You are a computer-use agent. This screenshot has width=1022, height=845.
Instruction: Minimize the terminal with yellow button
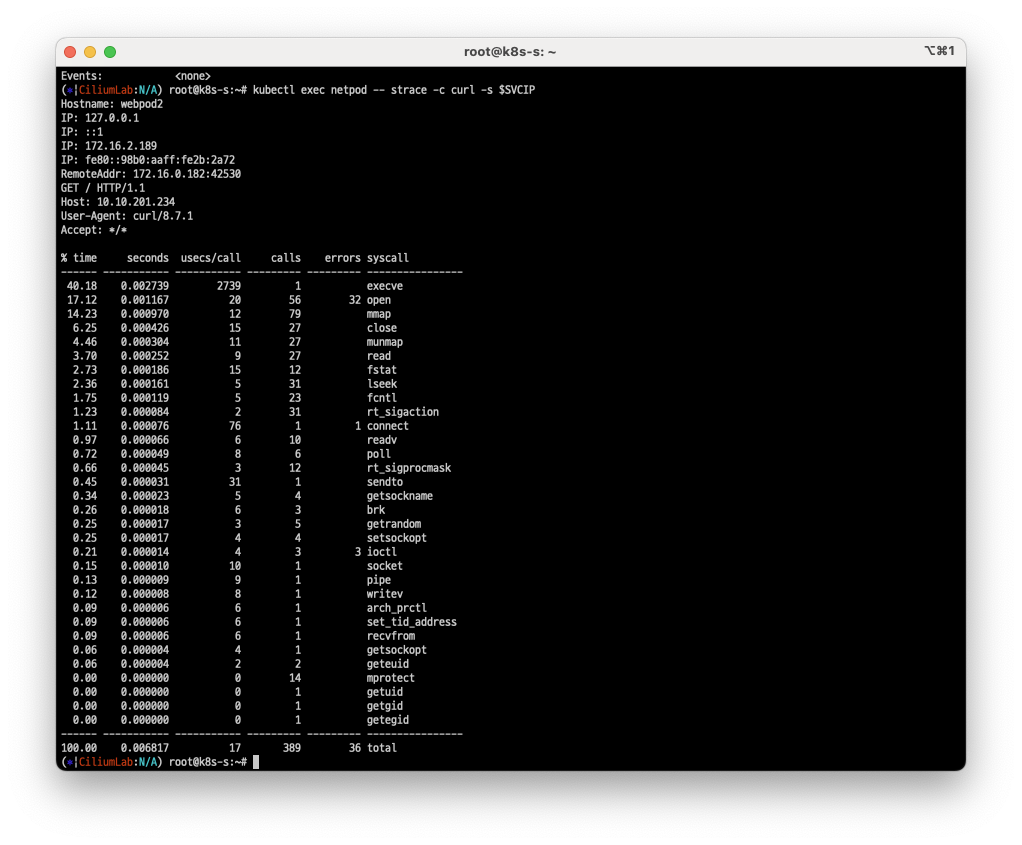click(90, 52)
